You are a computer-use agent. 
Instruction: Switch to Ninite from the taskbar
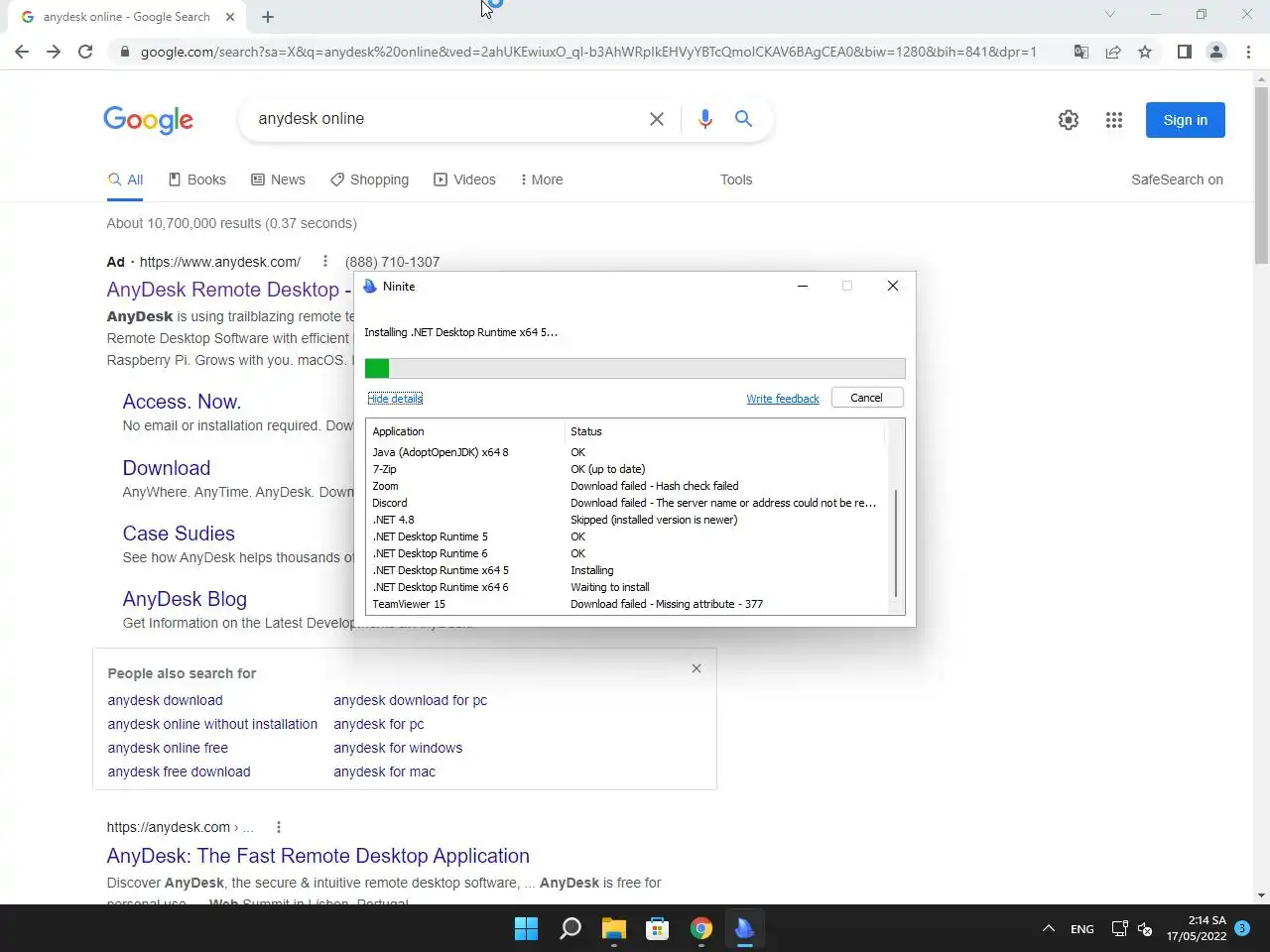point(745,928)
